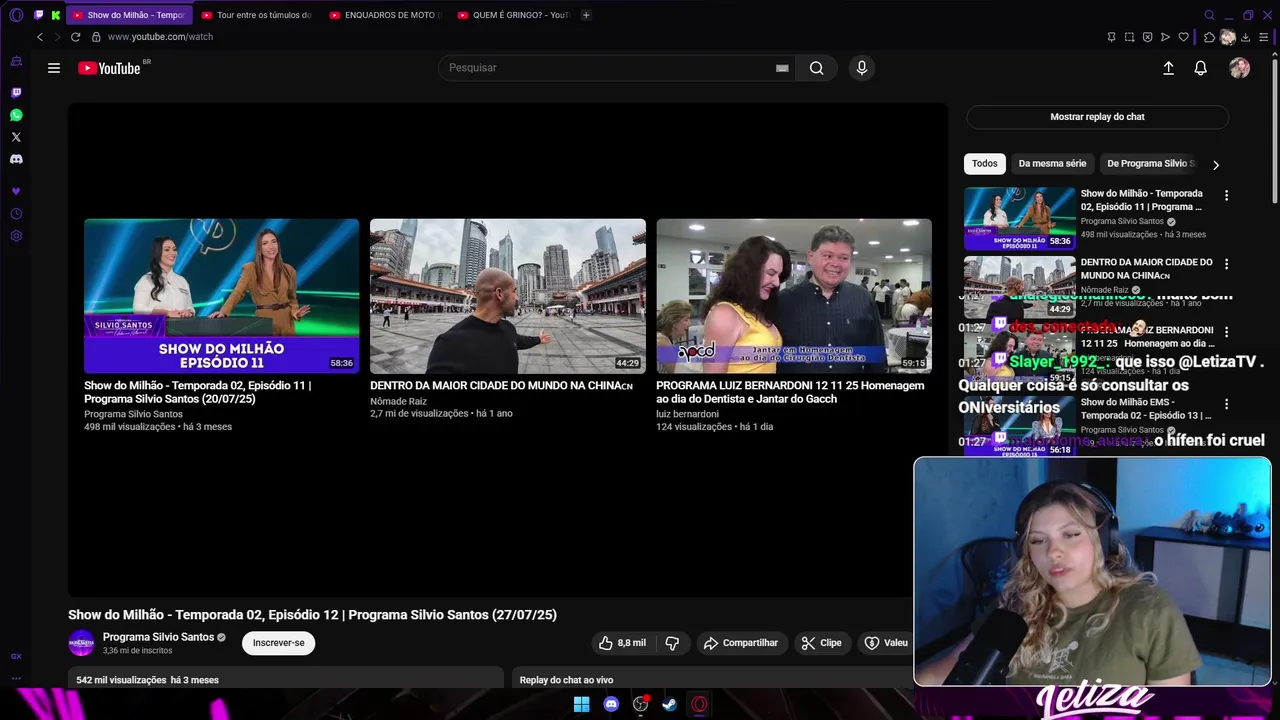Open Discord in the Opera sidebar
The image size is (1280, 720).
(16, 159)
